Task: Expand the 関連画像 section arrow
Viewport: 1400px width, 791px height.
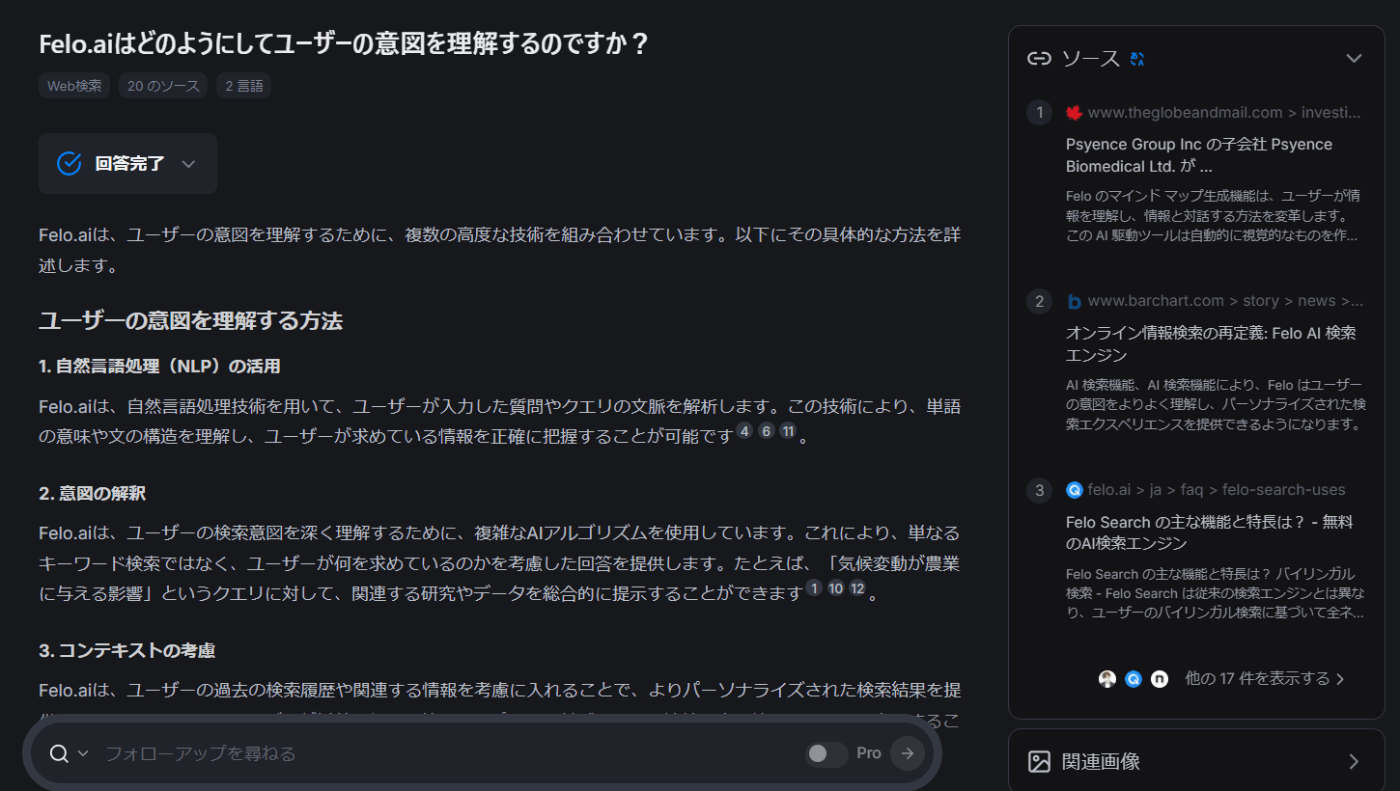Action: (x=1354, y=762)
